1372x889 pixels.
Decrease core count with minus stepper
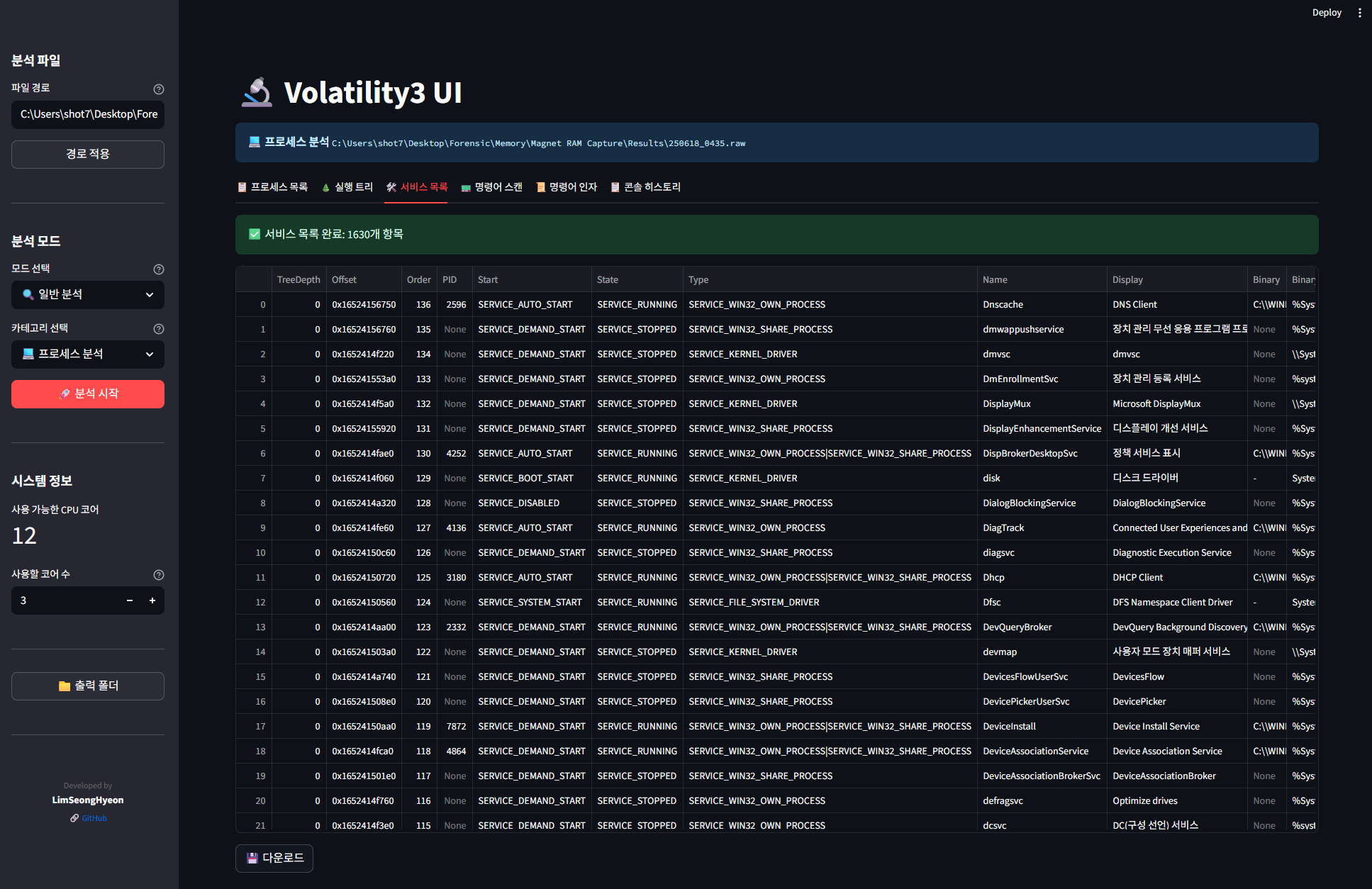tap(130, 600)
